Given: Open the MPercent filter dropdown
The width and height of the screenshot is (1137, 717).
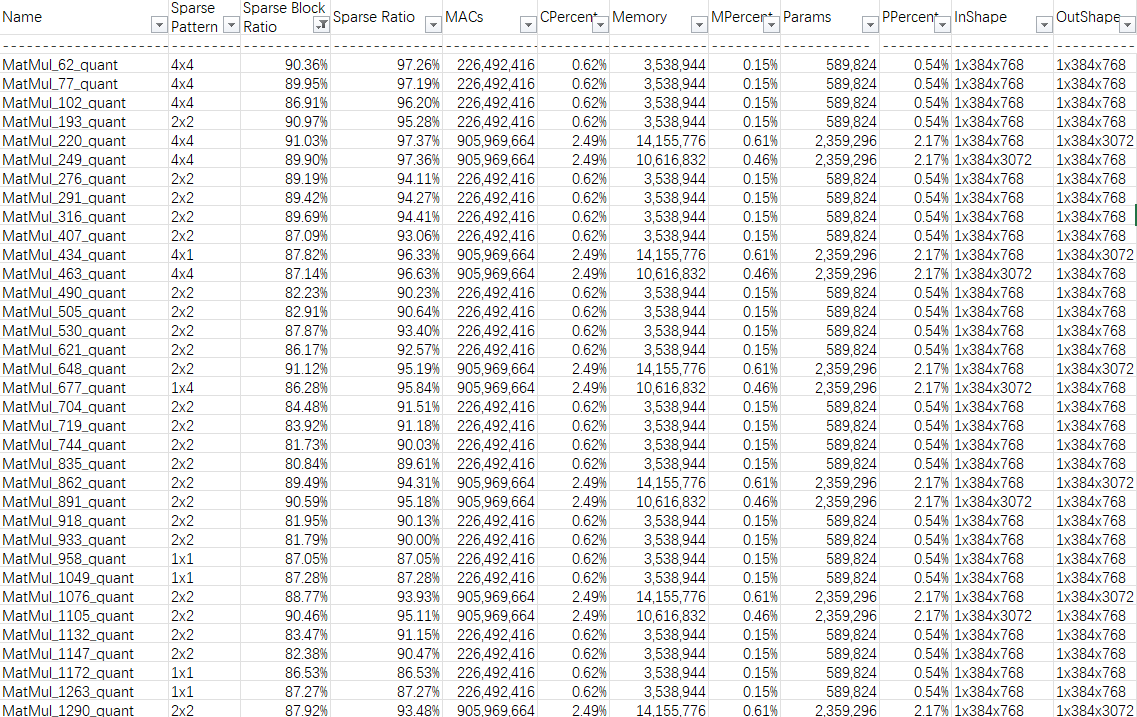Looking at the screenshot, I should tap(772, 25).
